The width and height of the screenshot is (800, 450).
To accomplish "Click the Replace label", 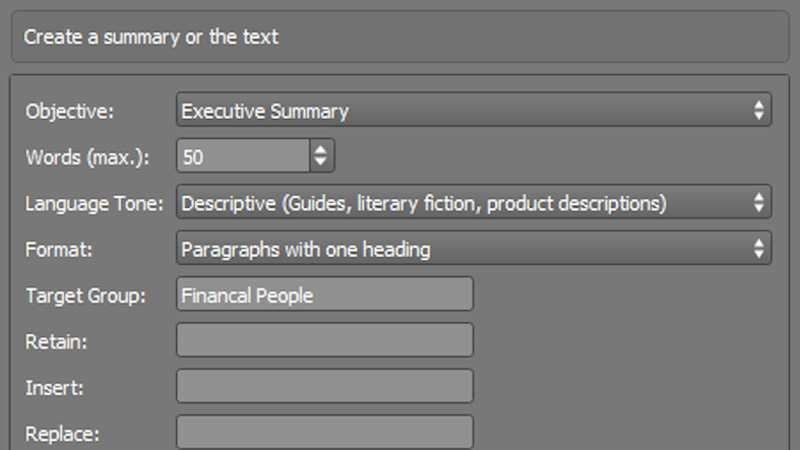I will 62,433.
